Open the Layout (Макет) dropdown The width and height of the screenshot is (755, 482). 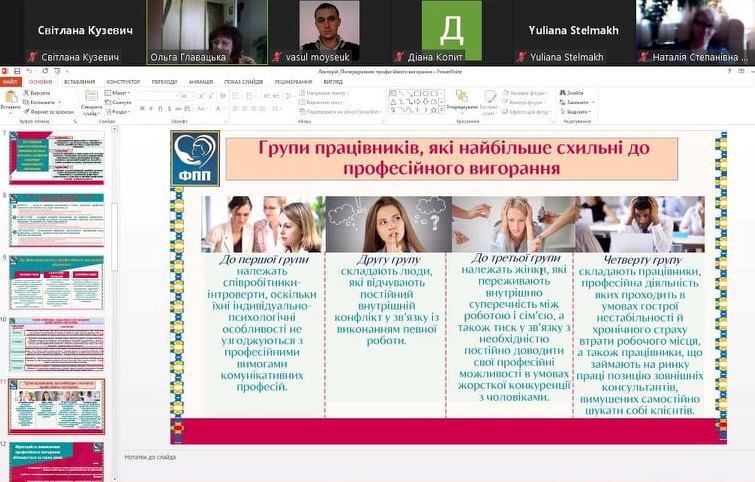click(117, 92)
